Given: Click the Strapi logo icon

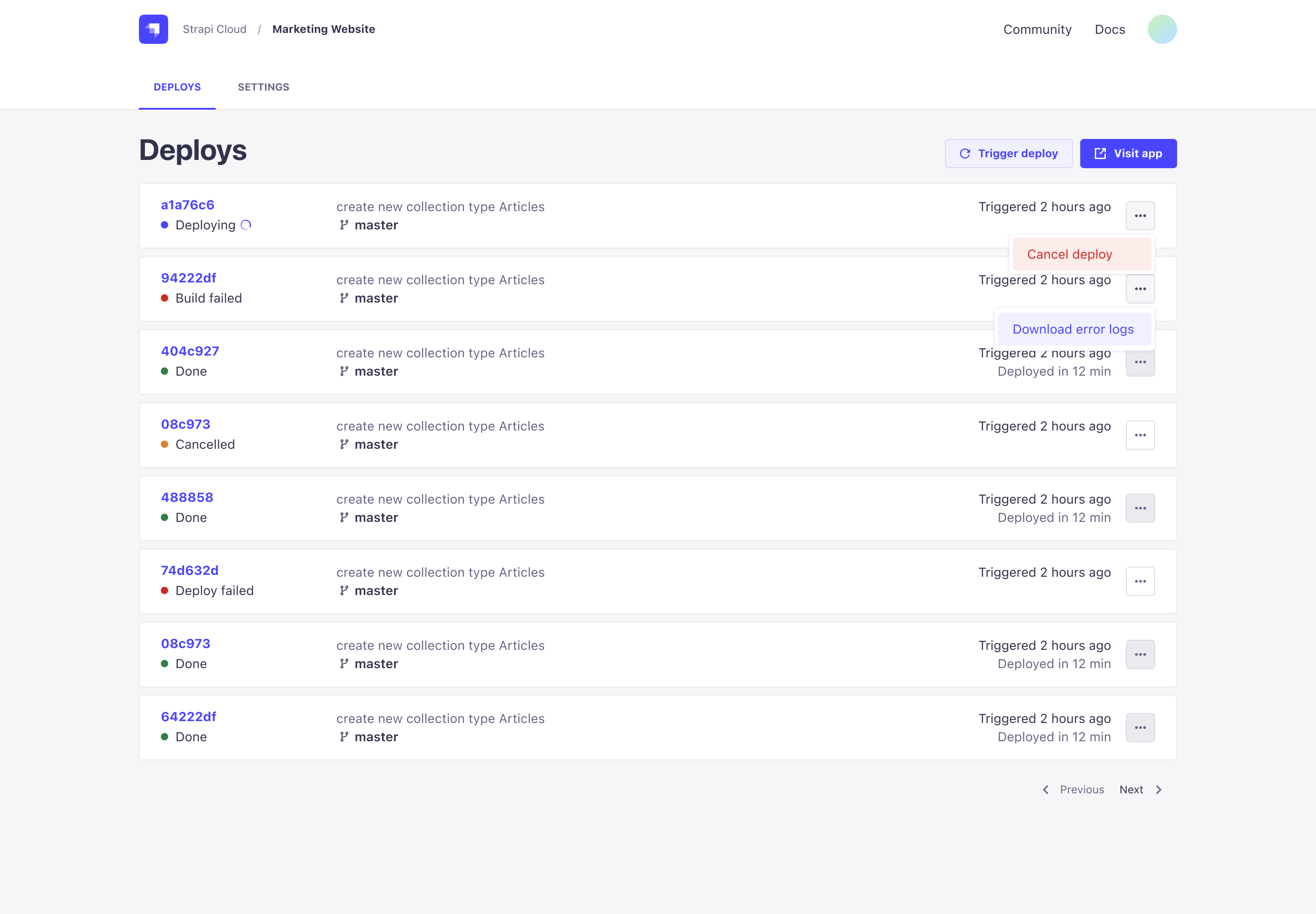Looking at the screenshot, I should coord(153,29).
